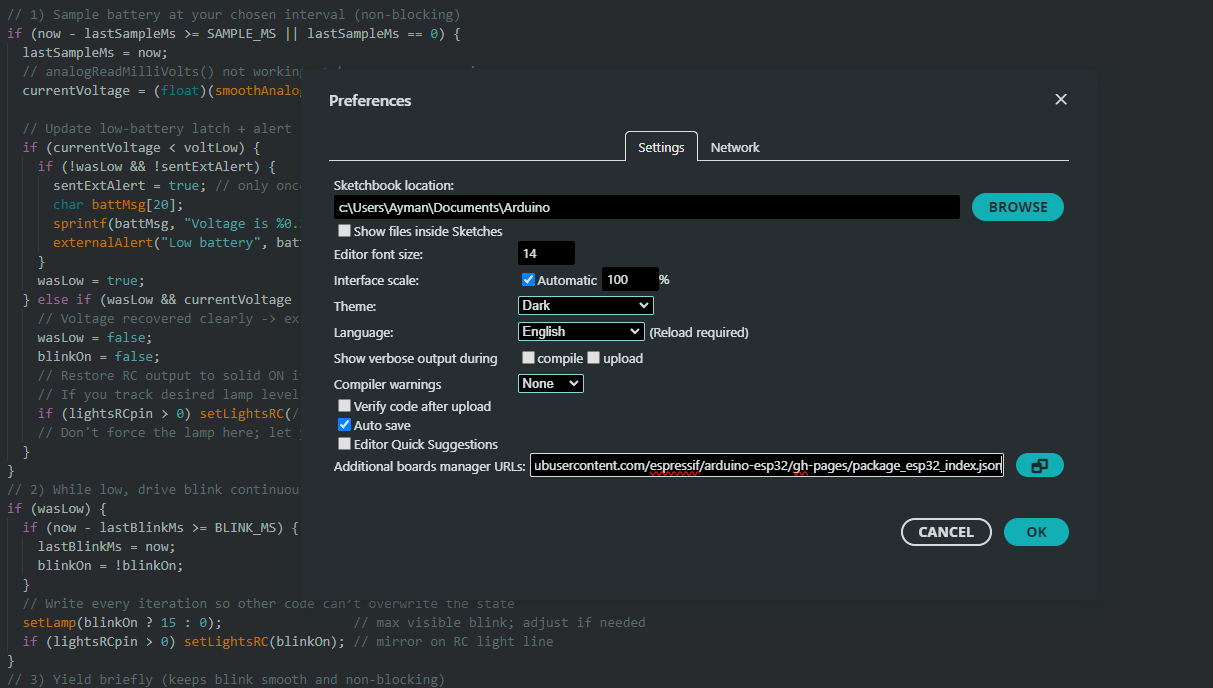This screenshot has height=688, width=1213.
Task: Click the Editor font size field
Action: point(546,254)
